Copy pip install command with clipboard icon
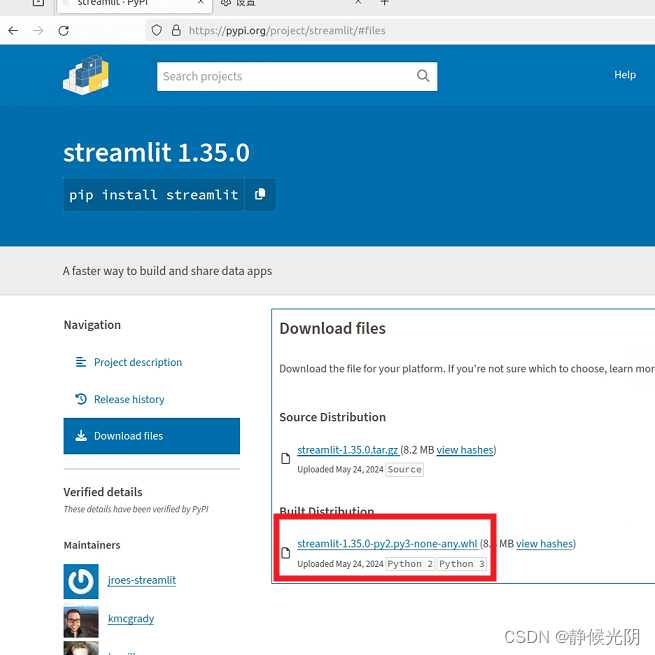The width and height of the screenshot is (655, 655). pyautogui.click(x=260, y=194)
